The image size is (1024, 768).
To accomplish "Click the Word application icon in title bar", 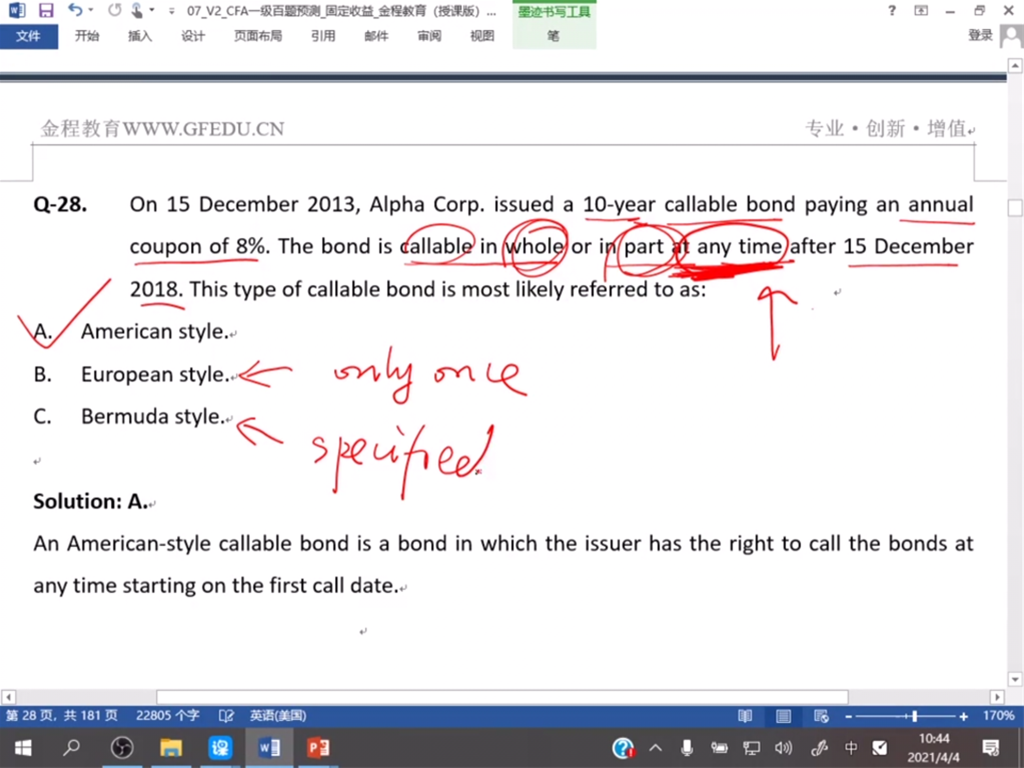I will 17,10.
